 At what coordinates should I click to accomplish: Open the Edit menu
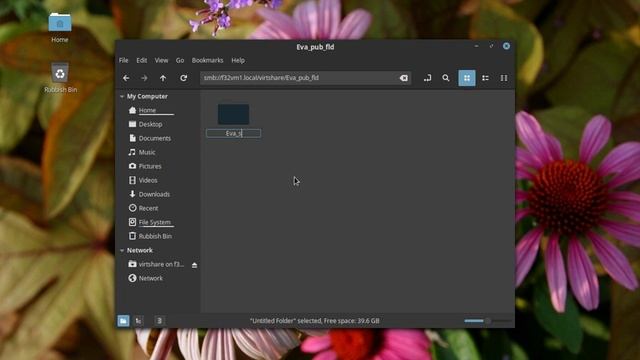click(142, 60)
